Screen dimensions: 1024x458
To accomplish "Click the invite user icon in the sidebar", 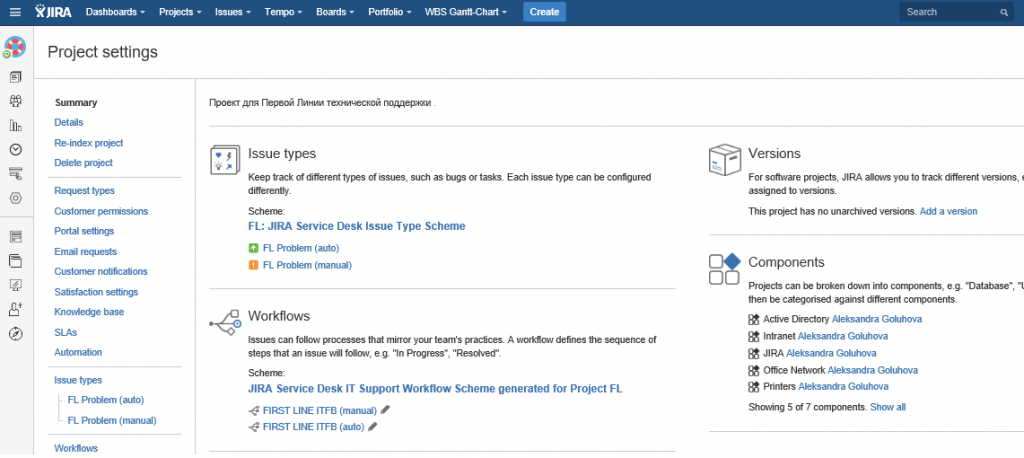I will (x=16, y=309).
